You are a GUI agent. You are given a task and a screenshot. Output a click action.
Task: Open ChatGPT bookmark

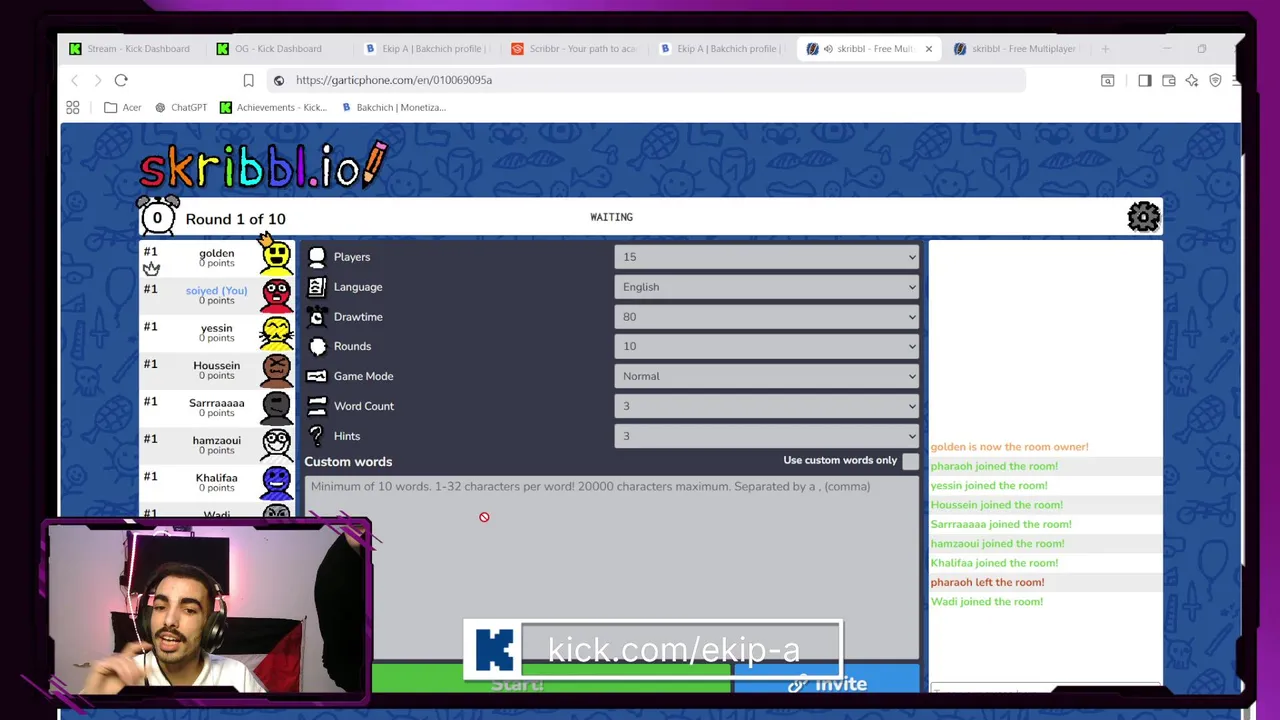(x=181, y=107)
